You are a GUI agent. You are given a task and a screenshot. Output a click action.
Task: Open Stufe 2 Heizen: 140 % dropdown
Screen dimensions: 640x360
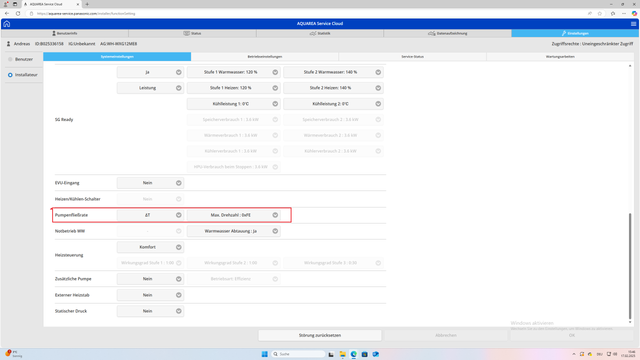[x=333, y=88]
